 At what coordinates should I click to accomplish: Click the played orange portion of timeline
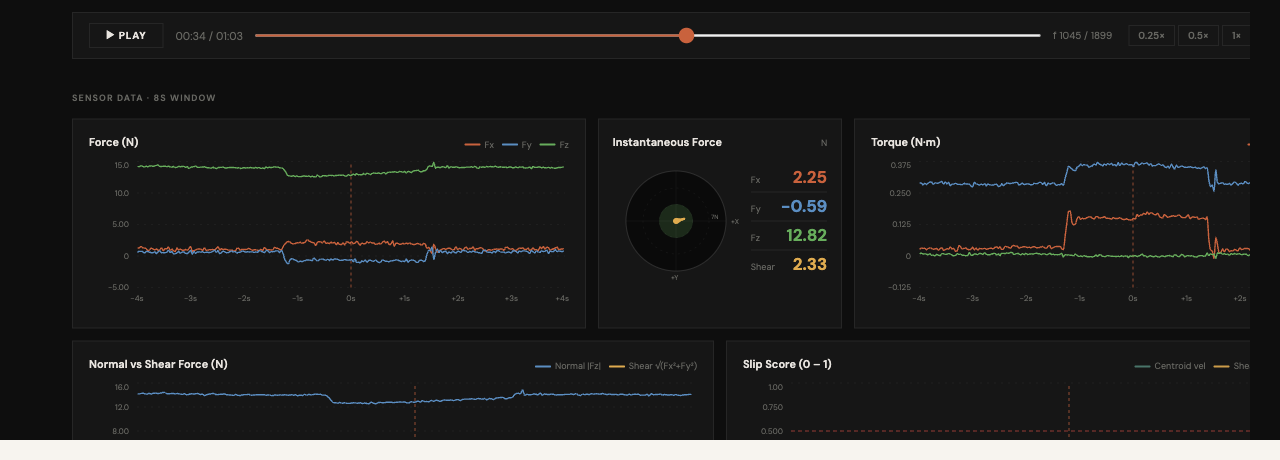point(467,35)
